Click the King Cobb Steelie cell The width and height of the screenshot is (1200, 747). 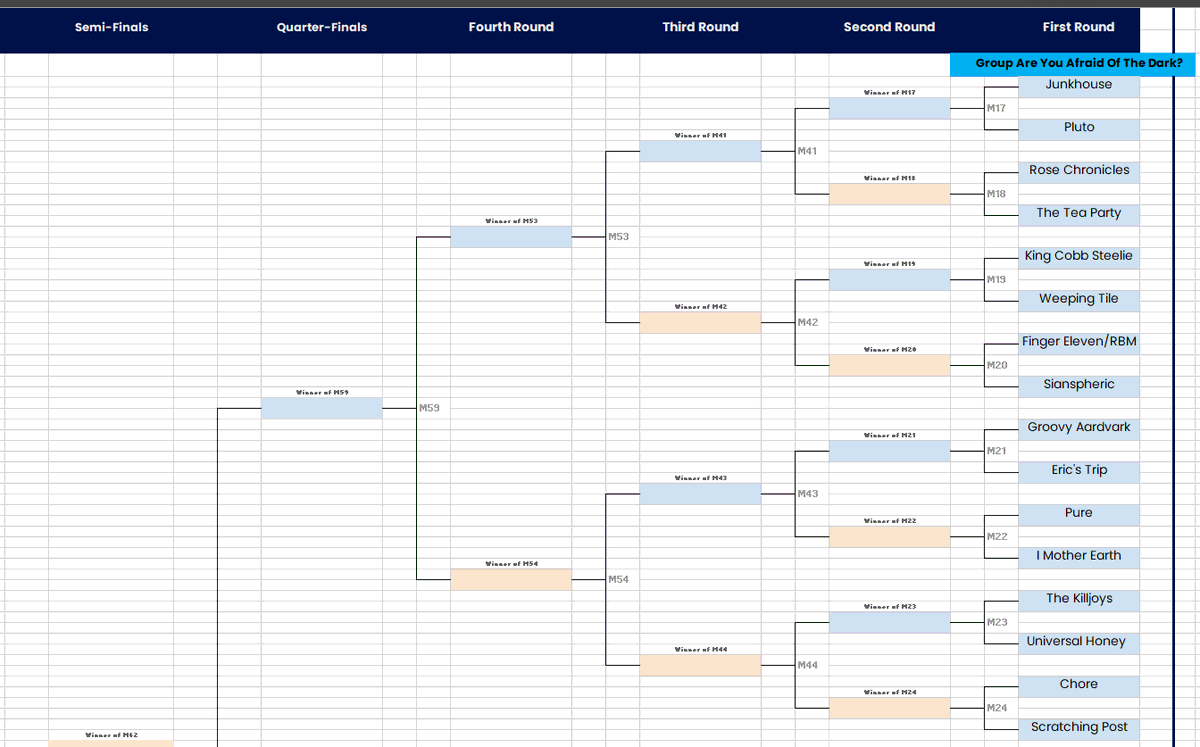[1078, 257]
